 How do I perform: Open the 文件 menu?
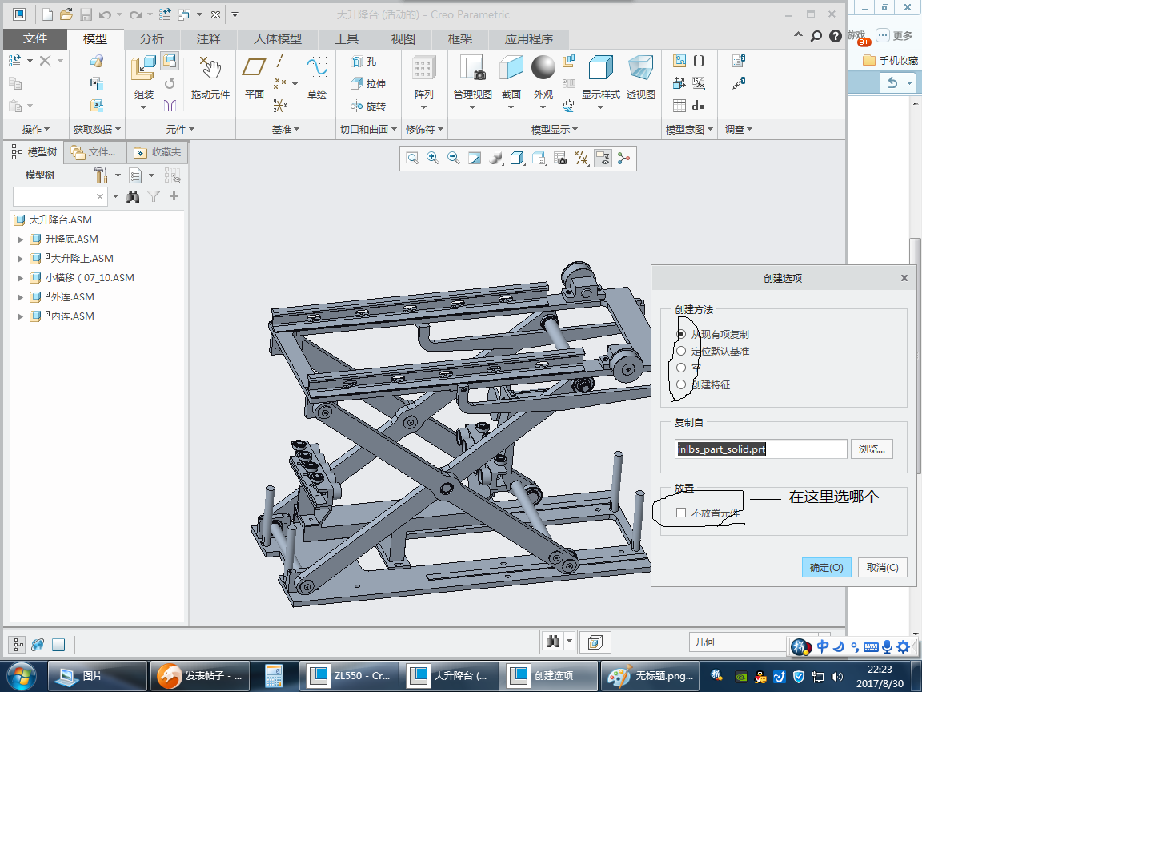pos(35,39)
